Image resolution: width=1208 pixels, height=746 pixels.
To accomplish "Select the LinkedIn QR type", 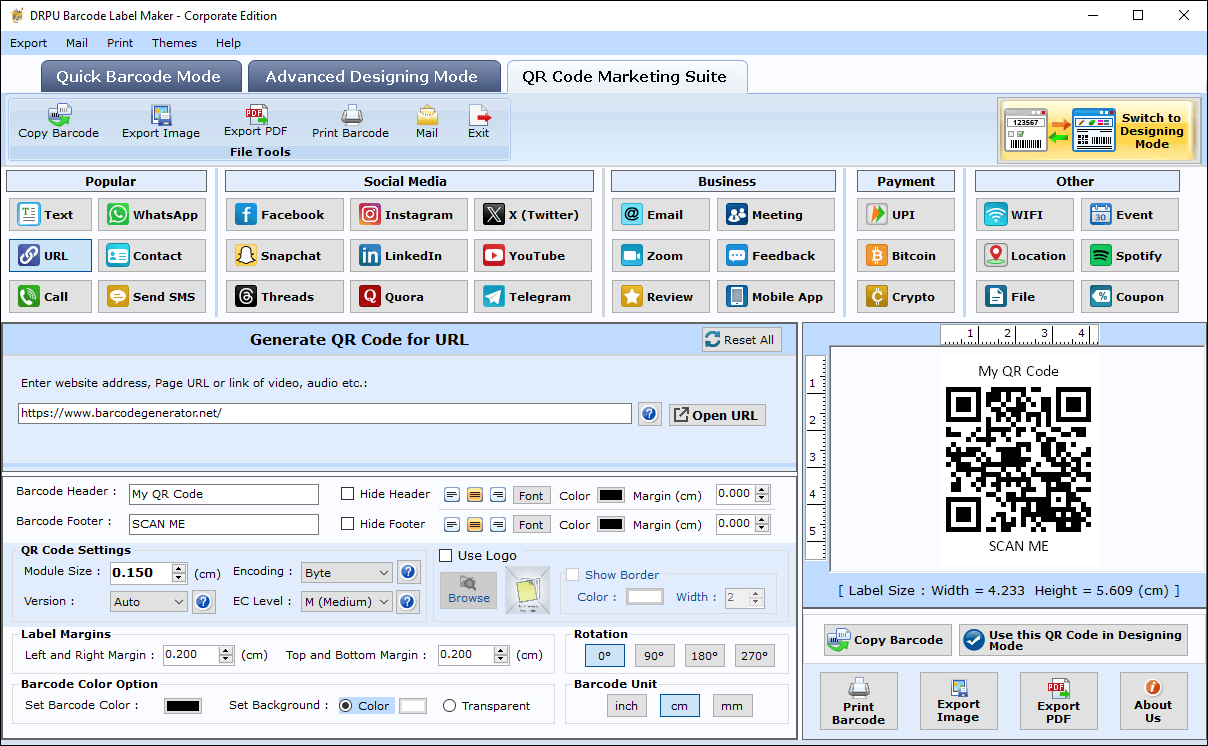I will point(409,256).
